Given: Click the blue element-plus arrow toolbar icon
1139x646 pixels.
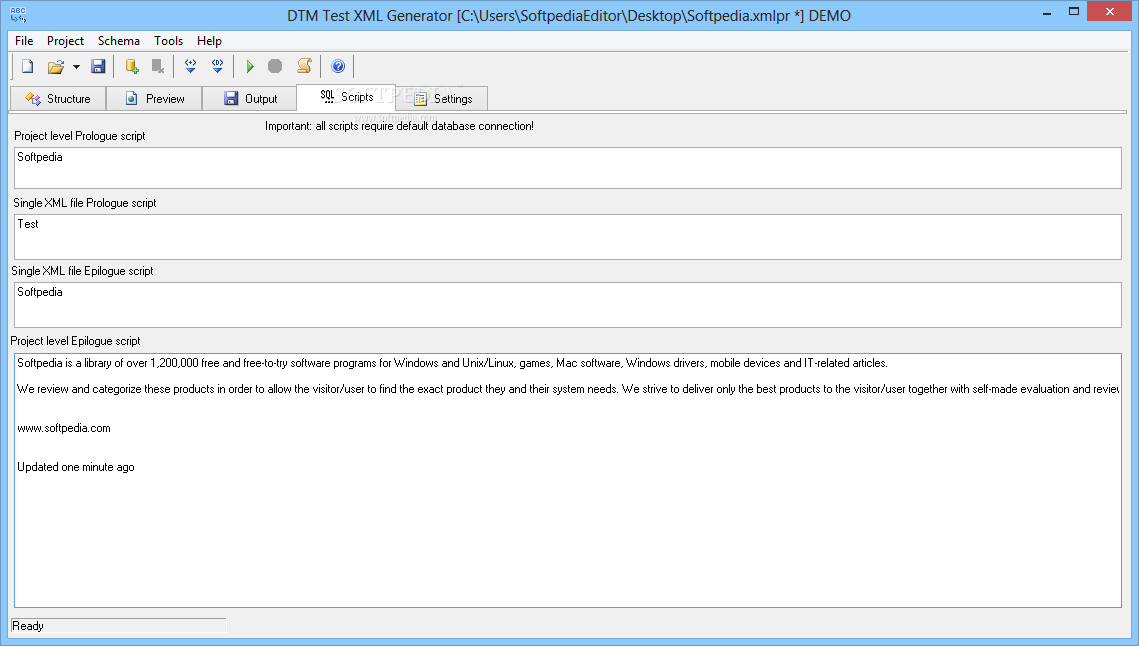Looking at the screenshot, I should 190,67.
